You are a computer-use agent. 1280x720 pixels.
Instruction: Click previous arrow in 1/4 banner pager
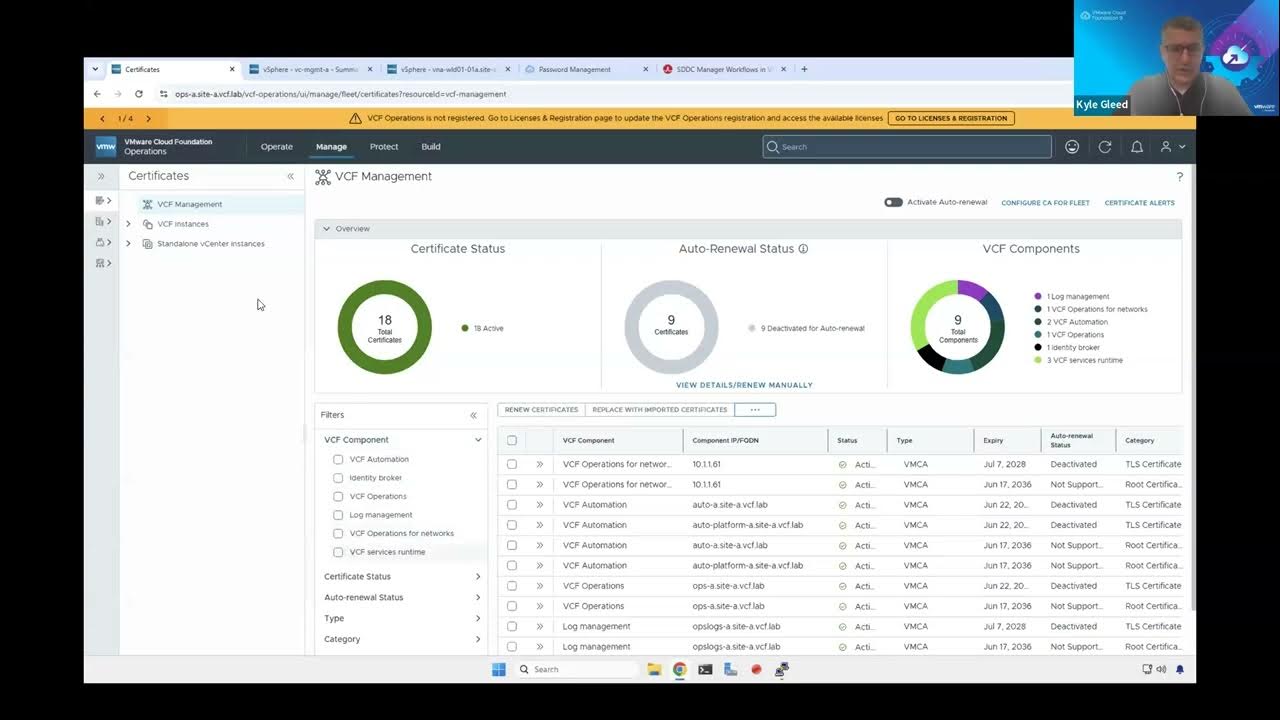click(102, 118)
